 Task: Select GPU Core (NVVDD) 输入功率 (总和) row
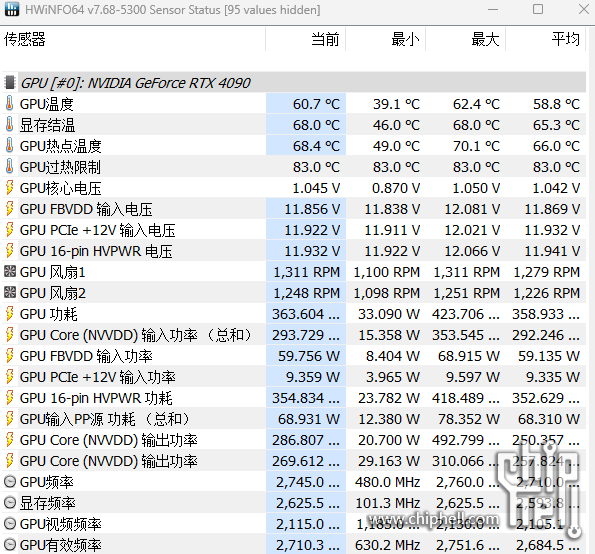click(294, 335)
